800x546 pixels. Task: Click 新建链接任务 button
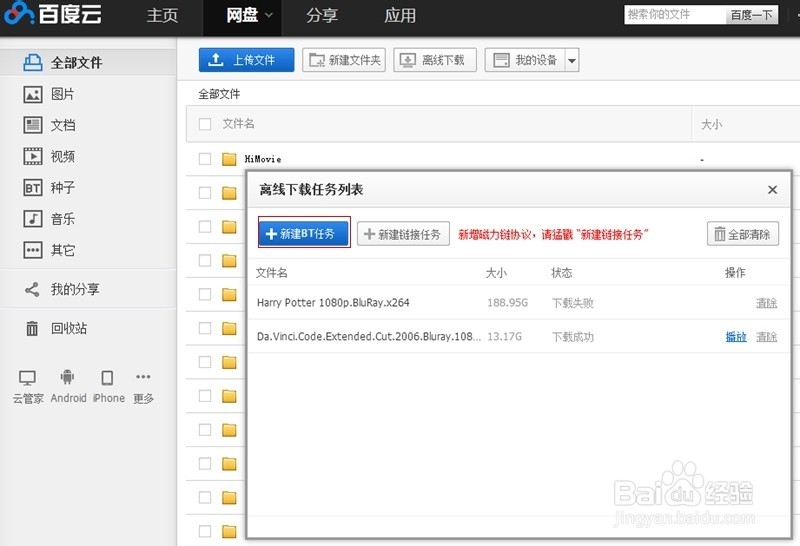(x=403, y=234)
